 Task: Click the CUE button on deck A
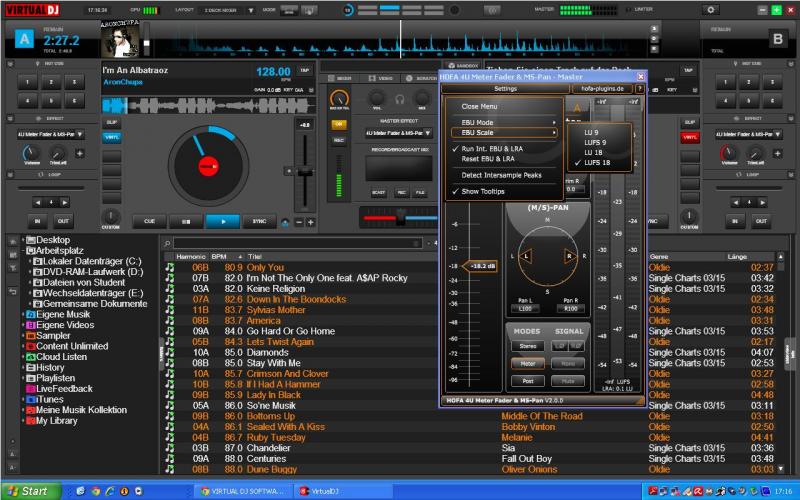tap(149, 221)
